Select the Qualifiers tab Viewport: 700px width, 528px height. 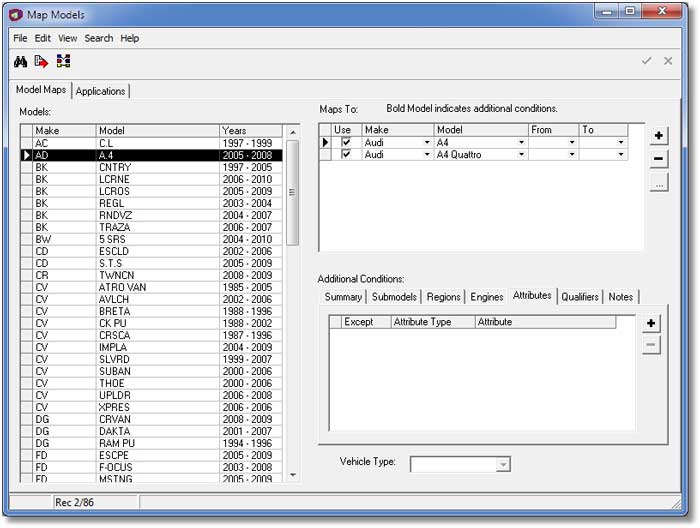580,297
